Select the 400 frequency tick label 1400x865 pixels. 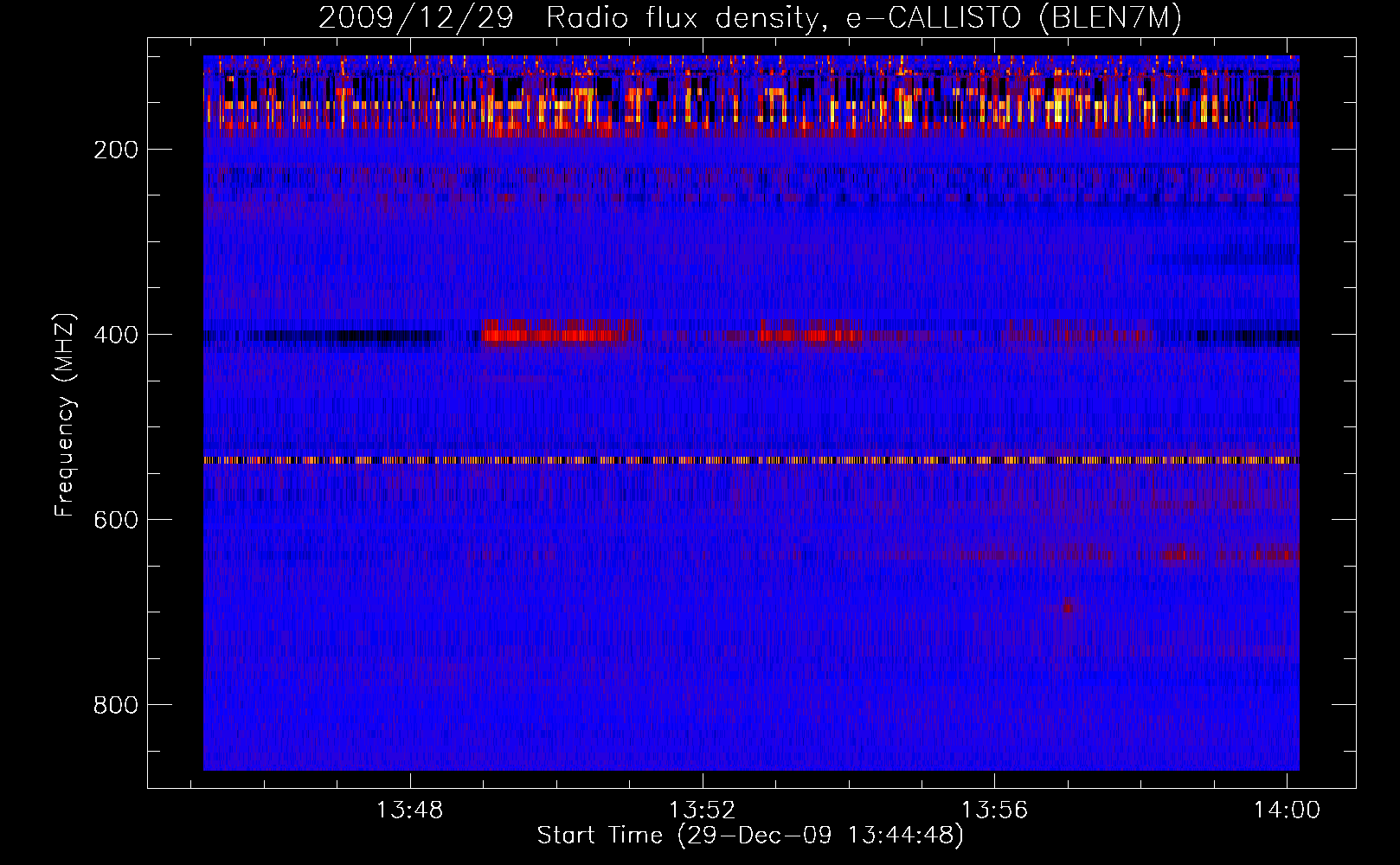116,335
